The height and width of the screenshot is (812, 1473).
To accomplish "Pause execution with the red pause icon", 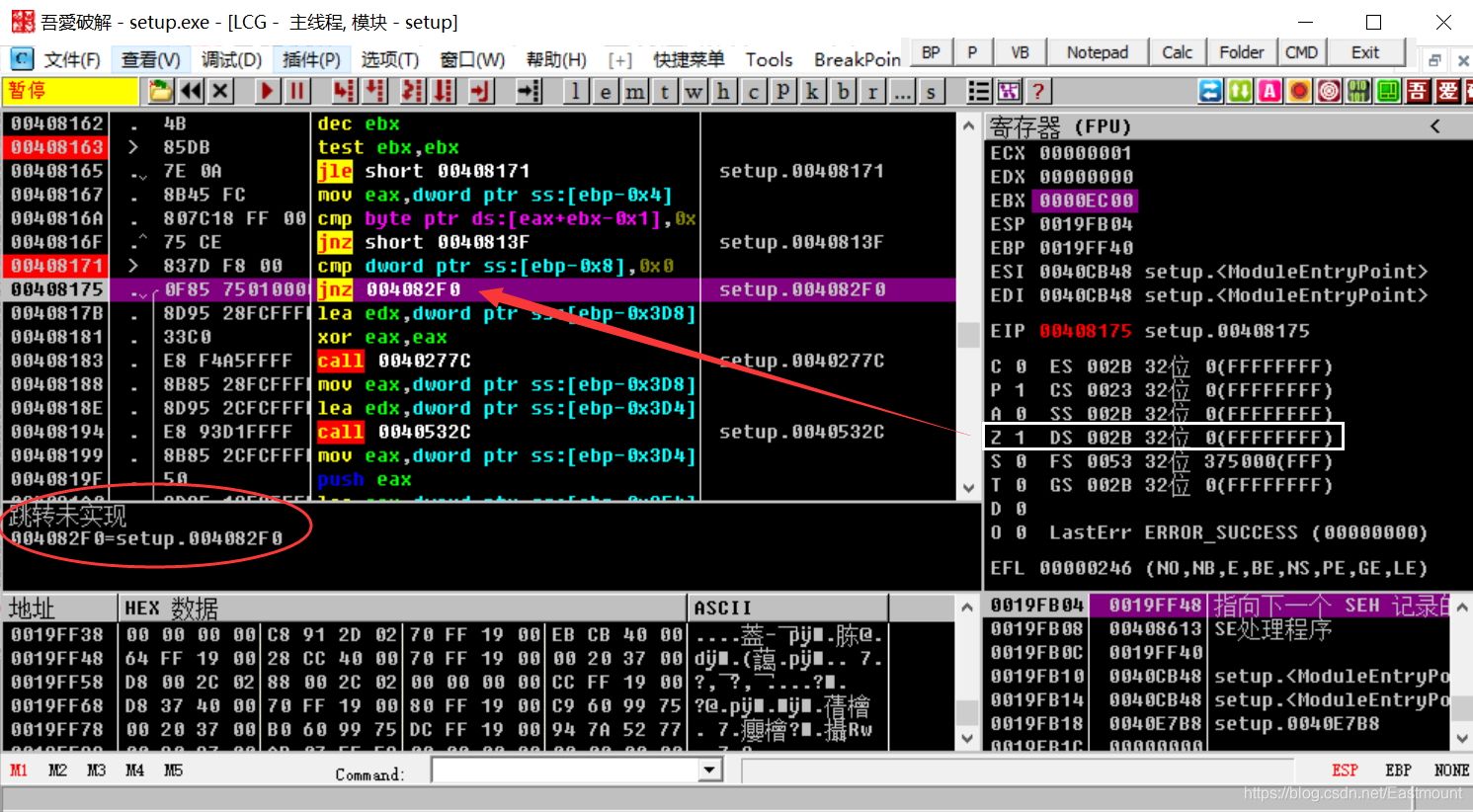I will [296, 92].
